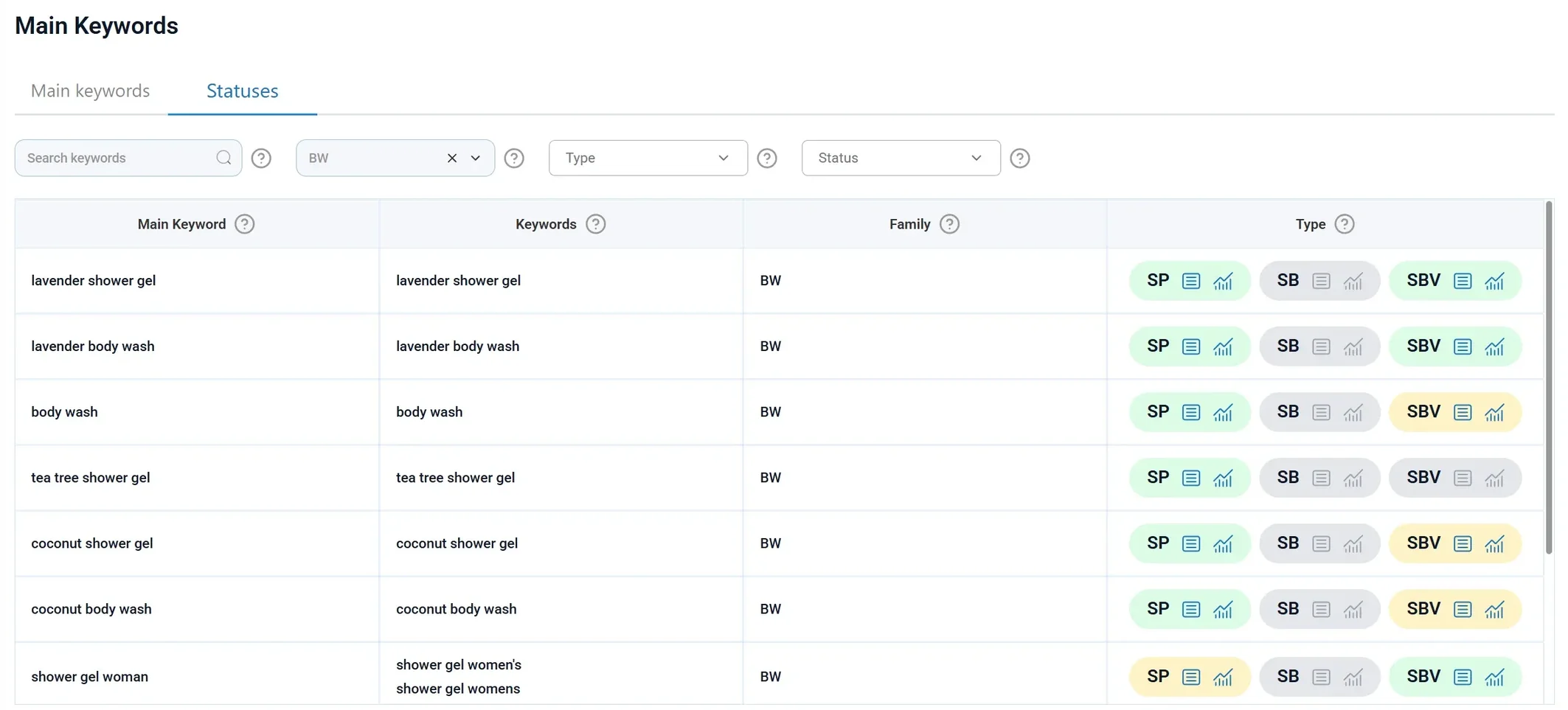
Task: Open the Type filter dropdown
Action: point(648,158)
